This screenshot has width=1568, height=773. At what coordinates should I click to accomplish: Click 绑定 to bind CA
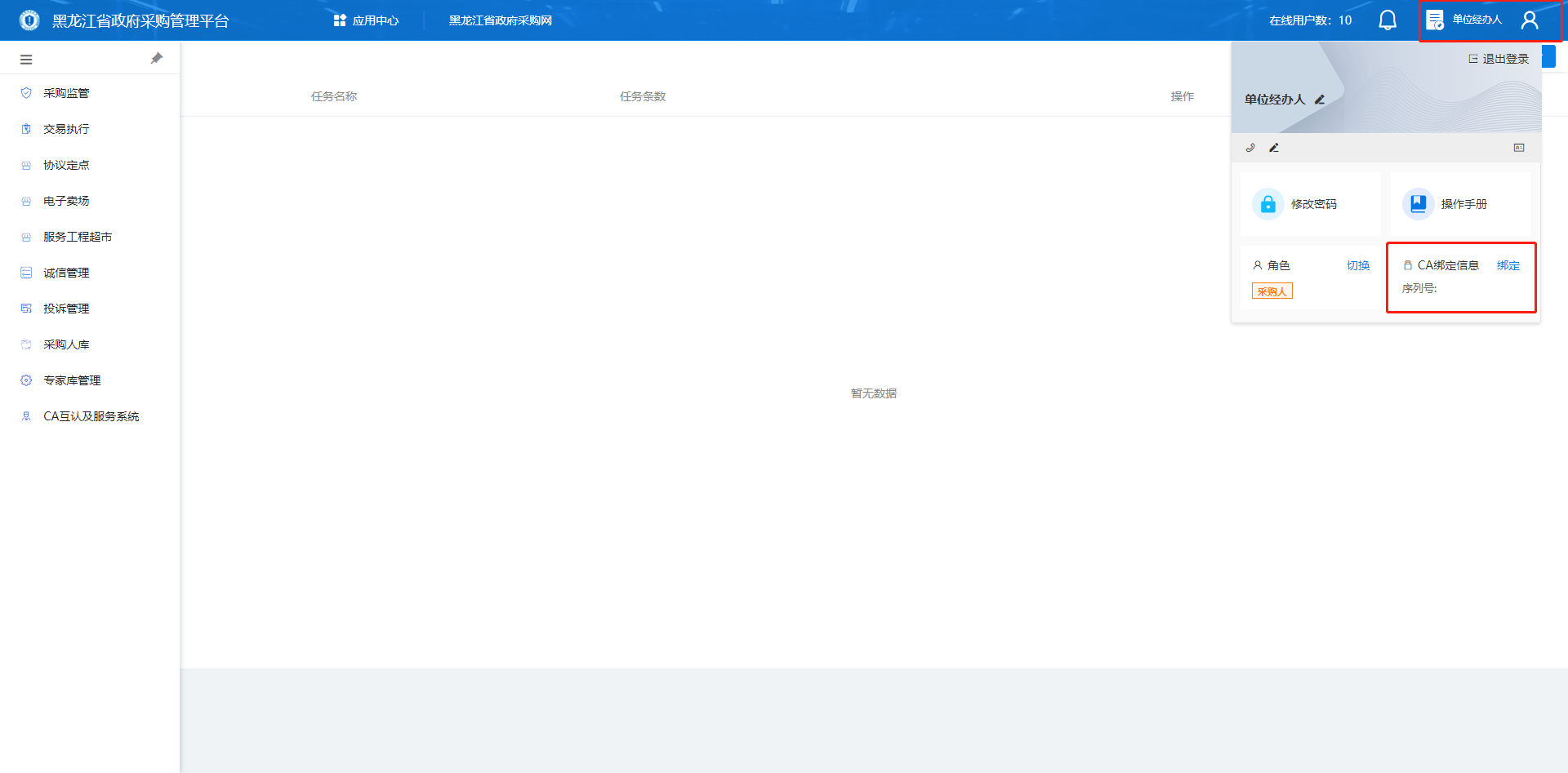[x=1508, y=265]
